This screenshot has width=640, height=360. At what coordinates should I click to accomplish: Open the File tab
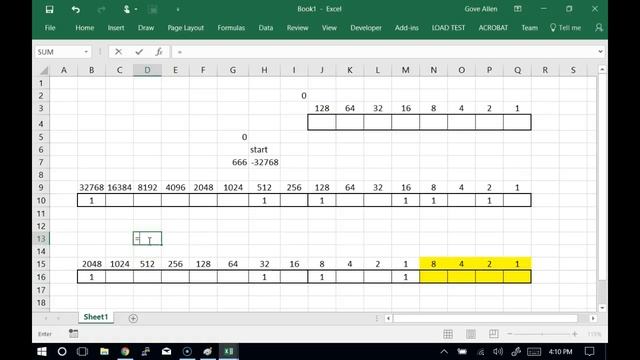(x=50, y=28)
